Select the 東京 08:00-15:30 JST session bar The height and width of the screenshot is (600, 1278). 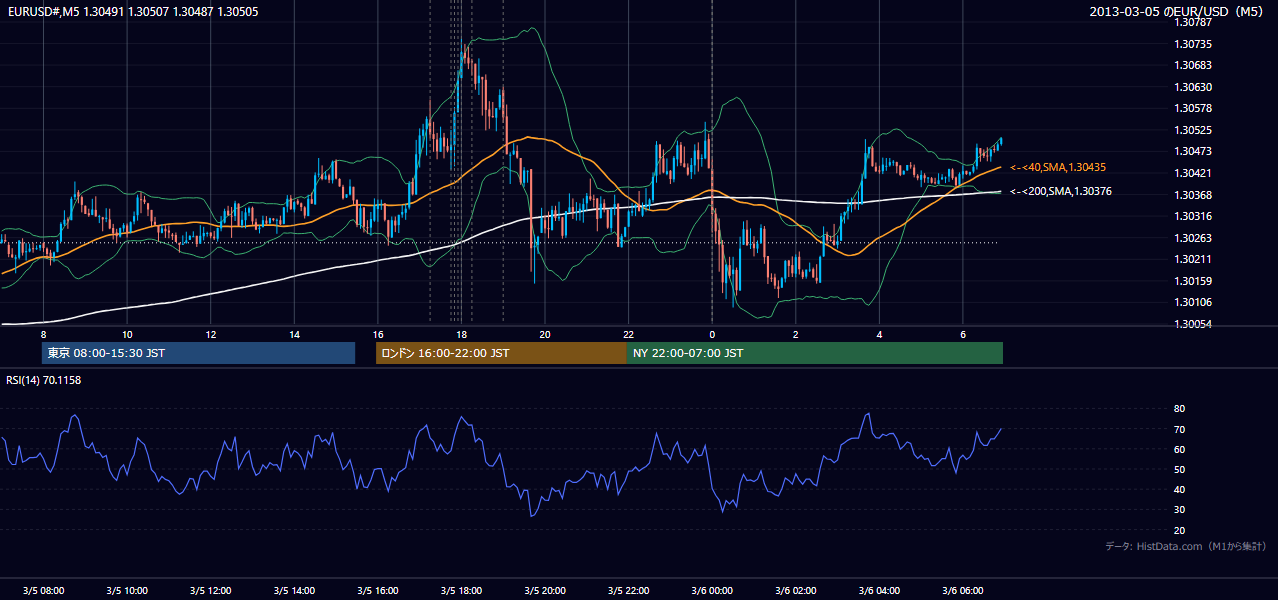point(198,353)
